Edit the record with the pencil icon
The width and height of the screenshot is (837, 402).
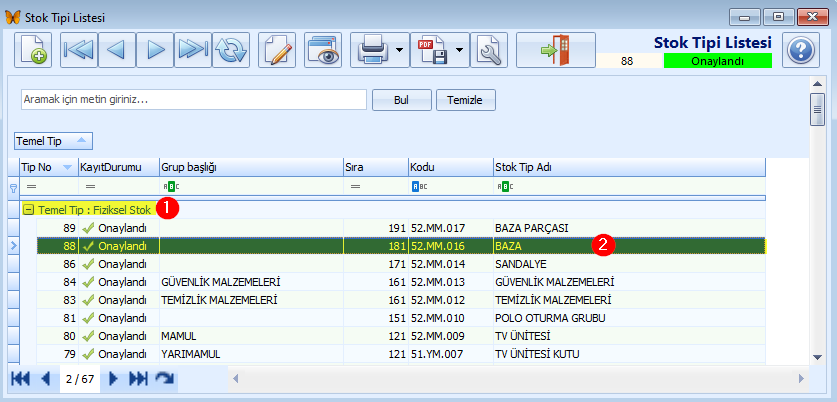tap(277, 50)
